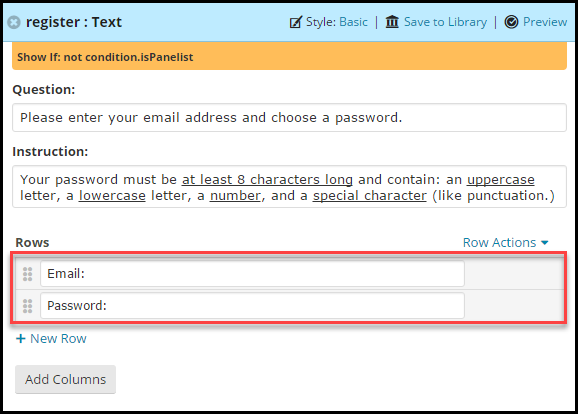This screenshot has width=578, height=414.
Task: Open the Row Actions menu
Action: point(506,243)
